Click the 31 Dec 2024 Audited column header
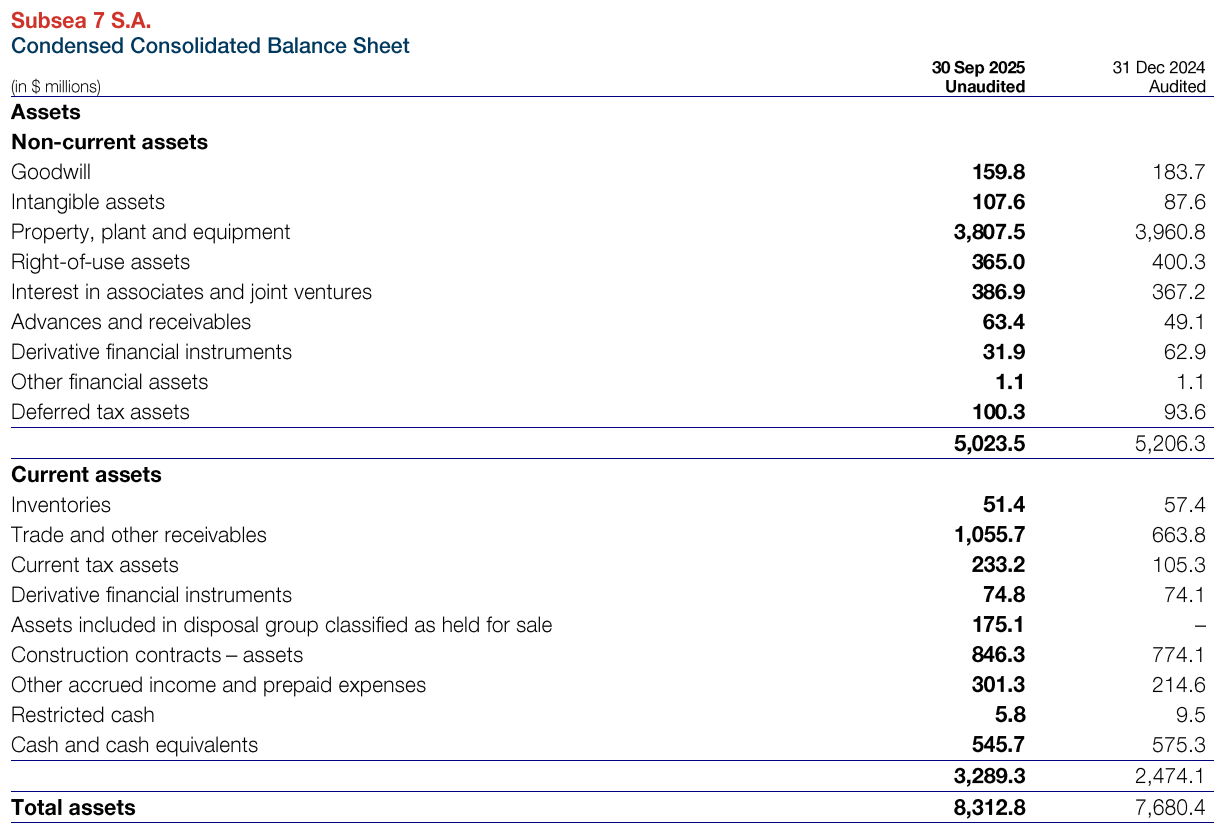The width and height of the screenshot is (1232, 826). point(1159,77)
